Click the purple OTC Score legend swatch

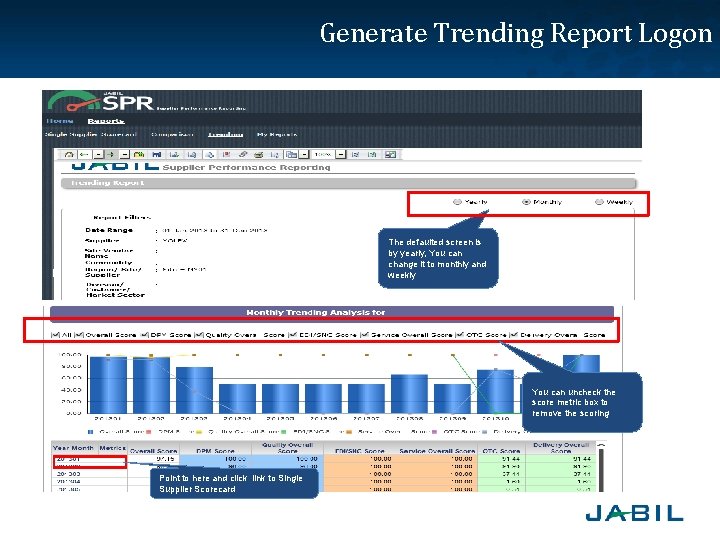[434, 432]
